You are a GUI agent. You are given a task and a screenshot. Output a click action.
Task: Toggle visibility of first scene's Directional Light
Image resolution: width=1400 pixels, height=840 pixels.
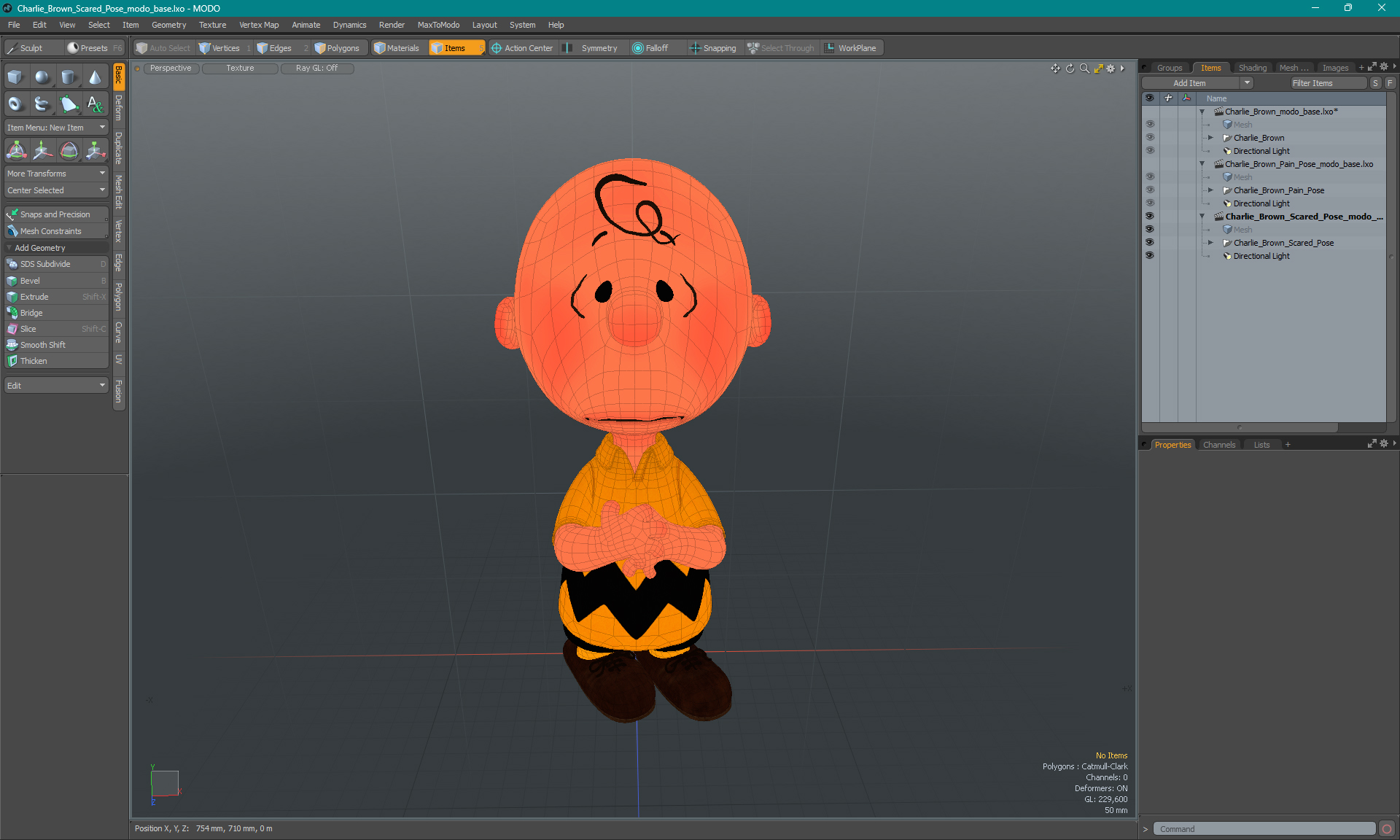[x=1150, y=151]
